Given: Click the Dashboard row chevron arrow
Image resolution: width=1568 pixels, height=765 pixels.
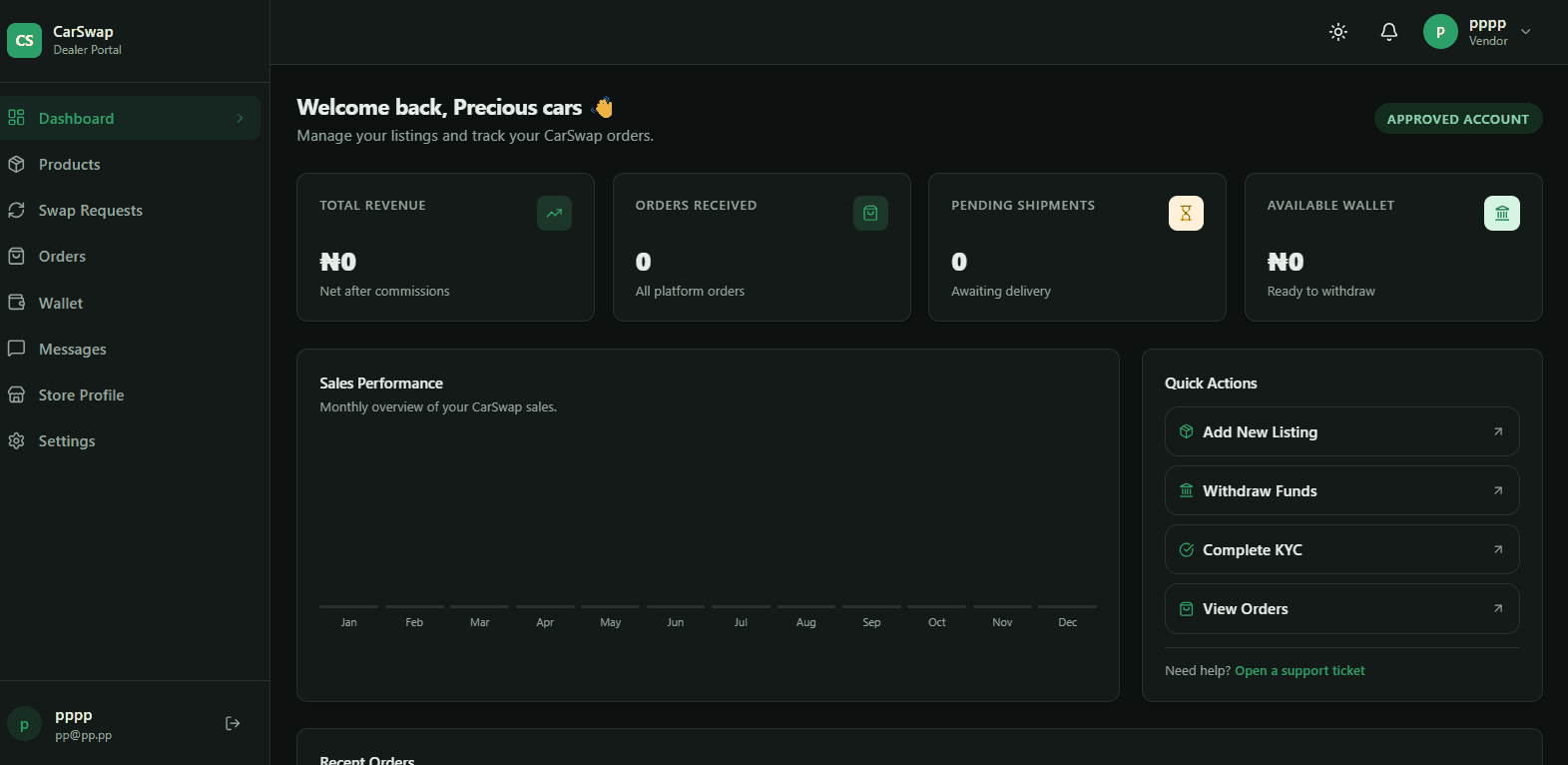Looking at the screenshot, I should point(240,118).
